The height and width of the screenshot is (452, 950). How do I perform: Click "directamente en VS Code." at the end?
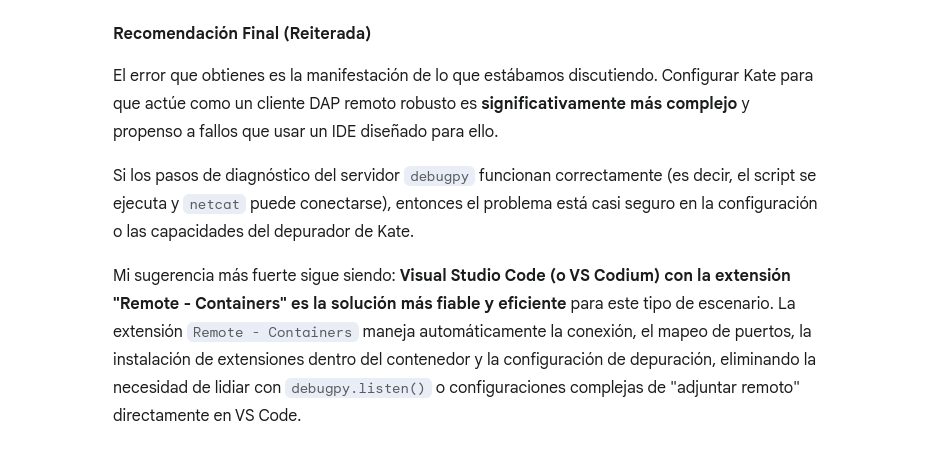[207, 416]
